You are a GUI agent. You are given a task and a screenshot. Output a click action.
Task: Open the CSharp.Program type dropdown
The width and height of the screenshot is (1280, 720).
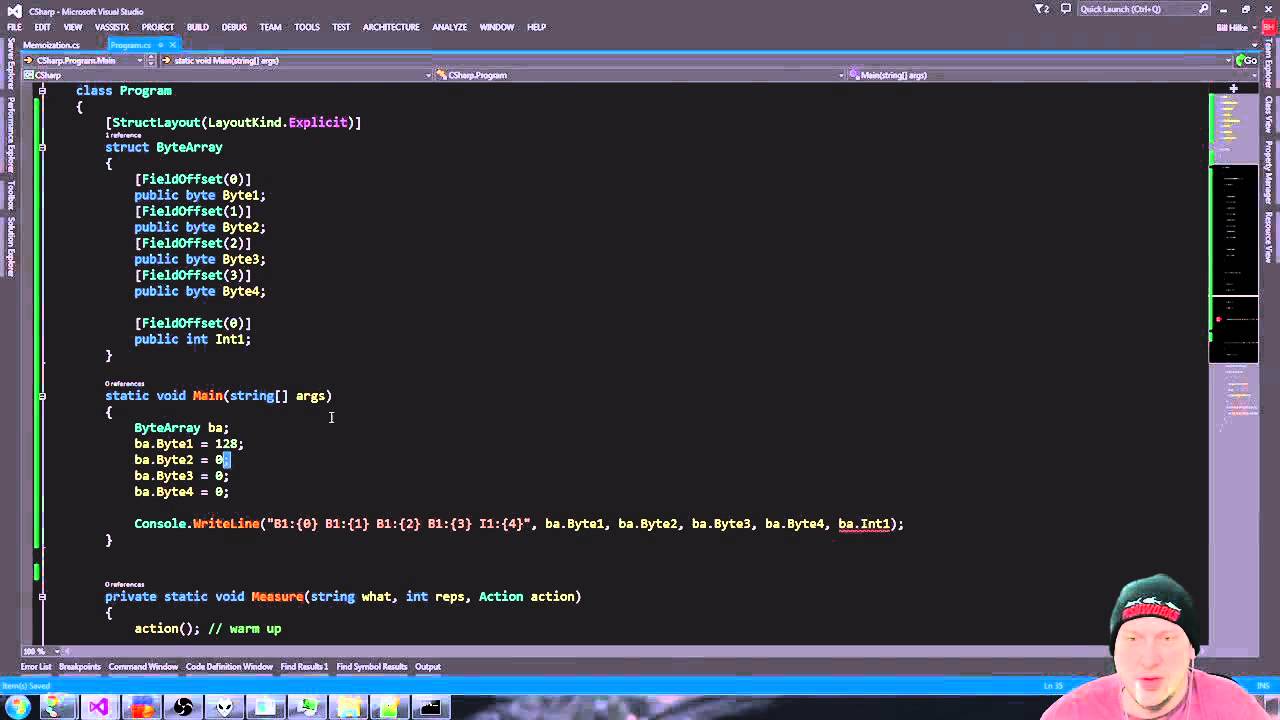coord(640,75)
